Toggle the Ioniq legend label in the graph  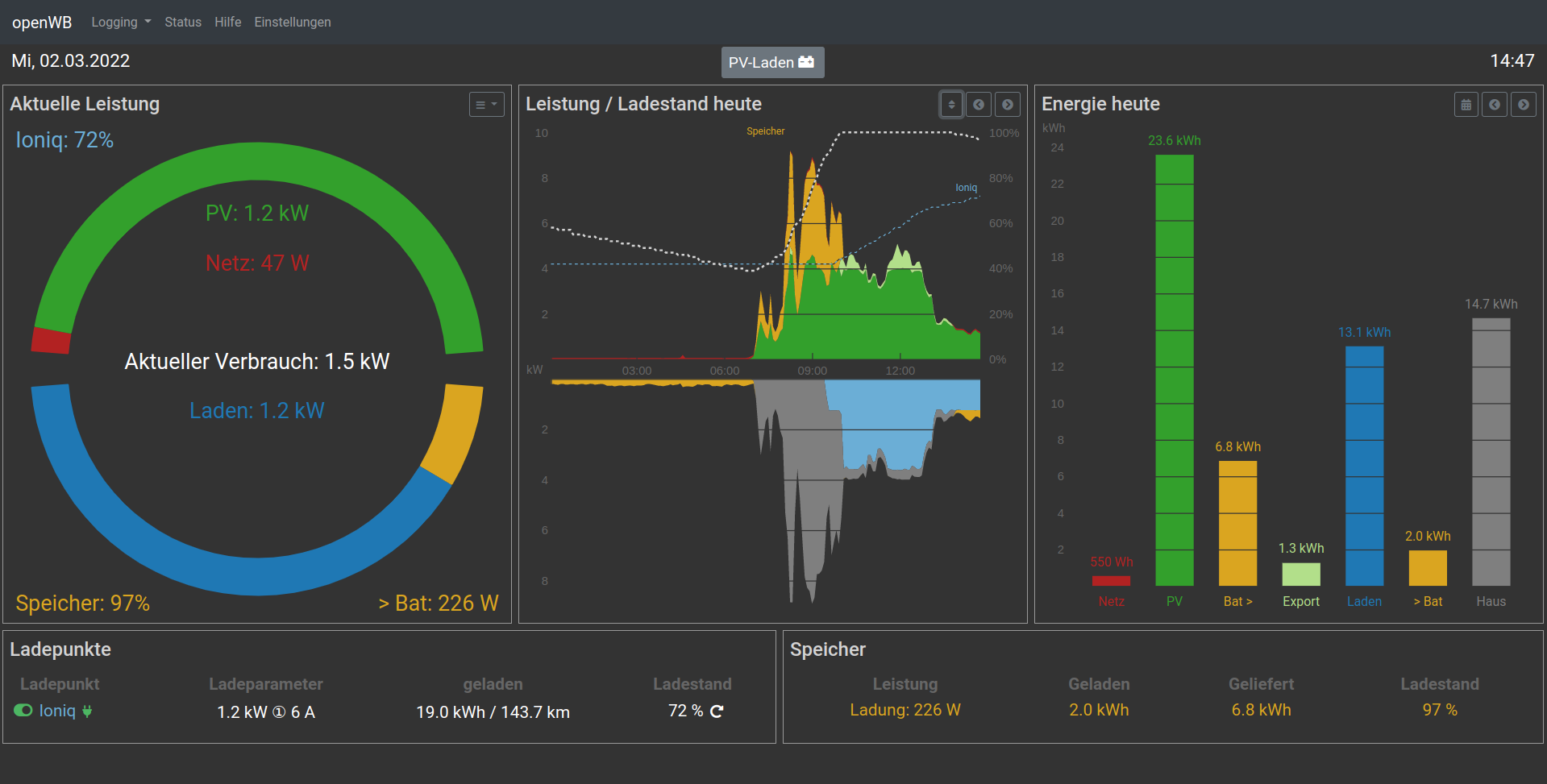point(966,188)
